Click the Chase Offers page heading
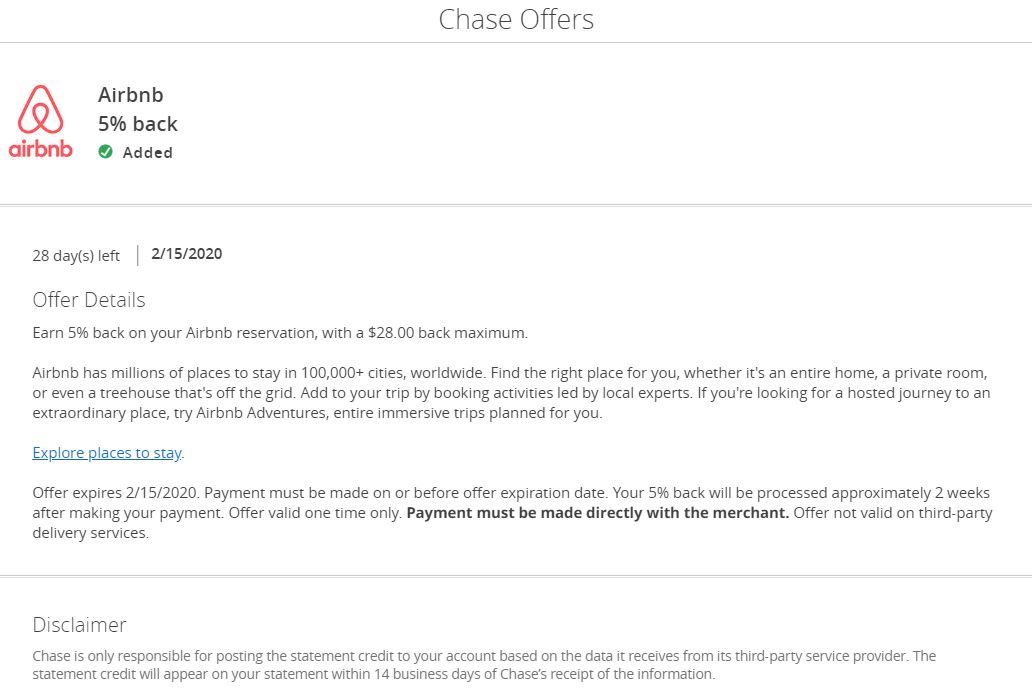Viewport: 1032px width, 689px height. pyautogui.click(x=516, y=19)
